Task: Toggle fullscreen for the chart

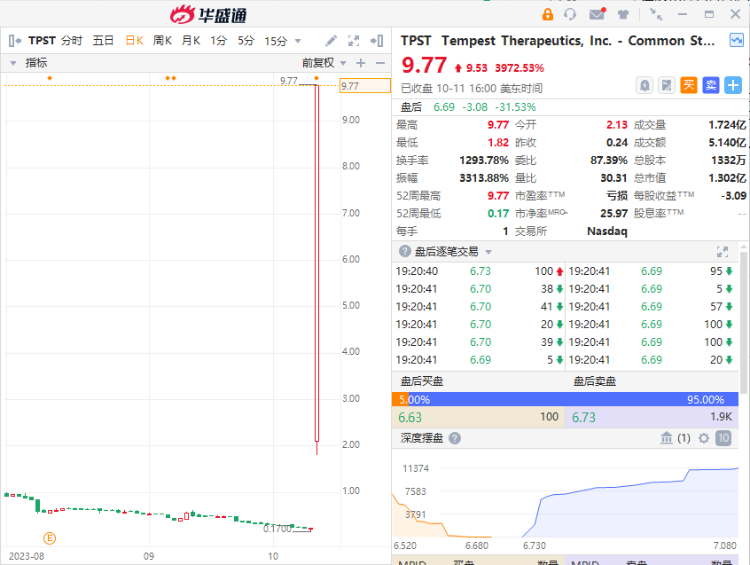Action: click(x=353, y=41)
